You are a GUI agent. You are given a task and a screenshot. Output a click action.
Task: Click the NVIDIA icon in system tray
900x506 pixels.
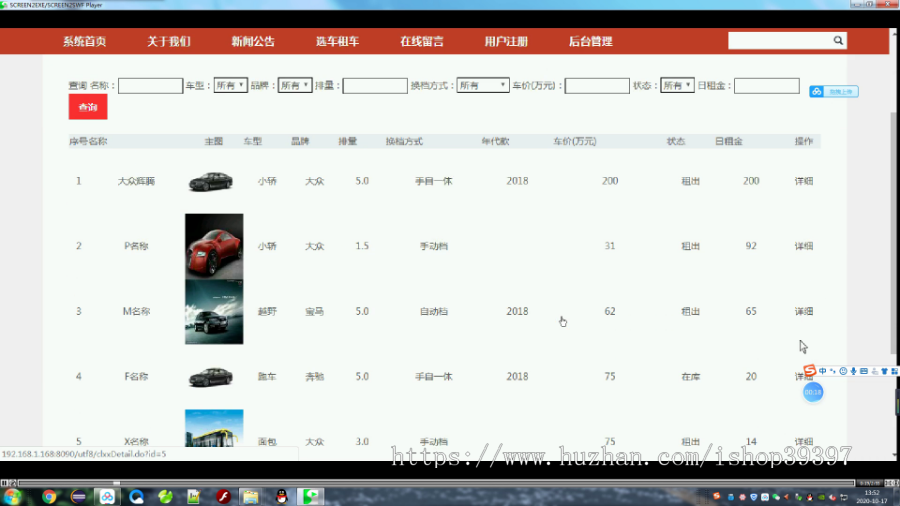(821, 497)
